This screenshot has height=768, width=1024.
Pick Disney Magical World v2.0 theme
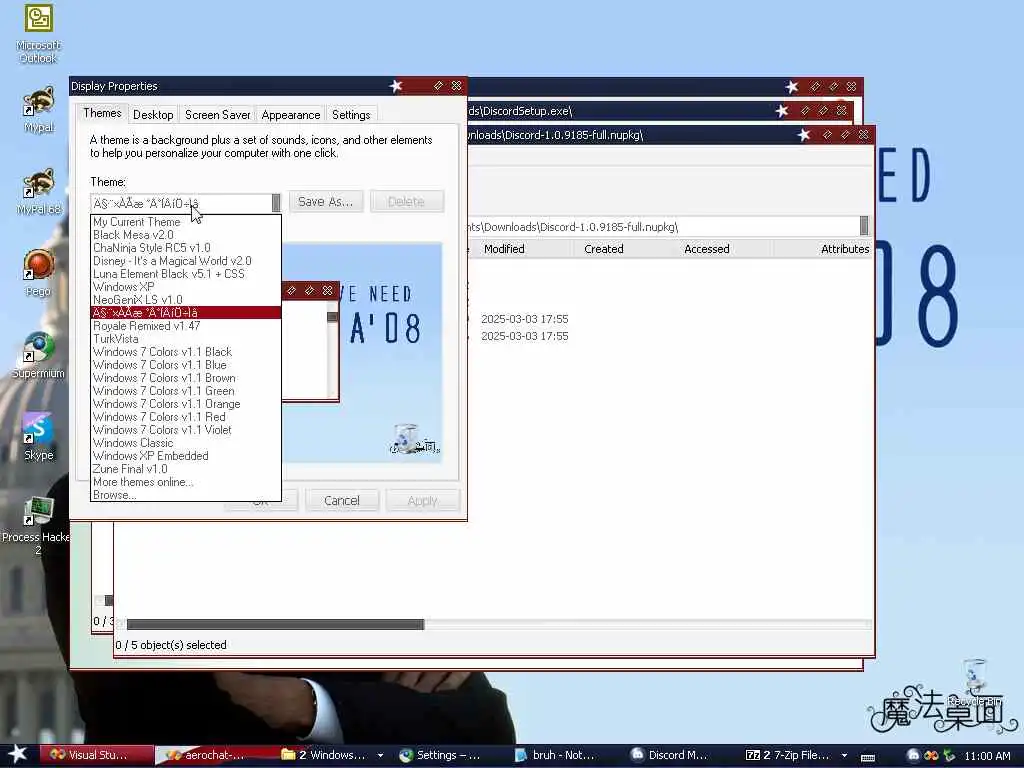coord(185,261)
